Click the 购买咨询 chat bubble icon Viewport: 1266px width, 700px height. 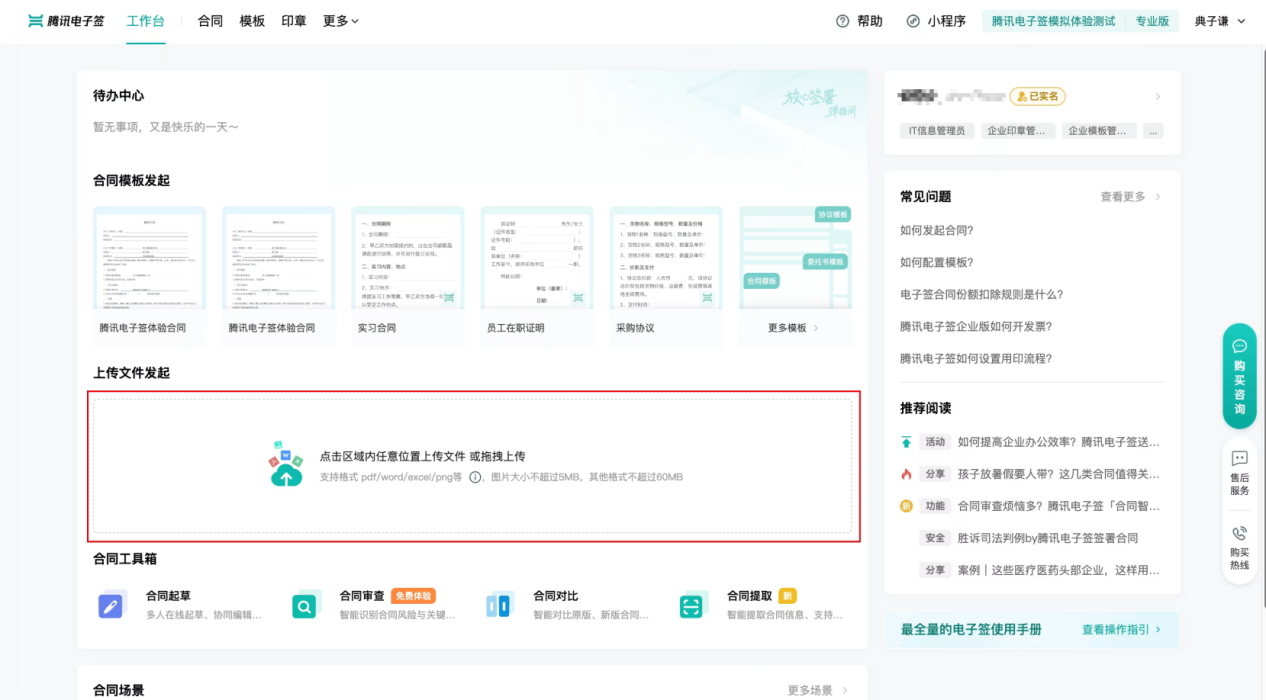tap(1239, 346)
